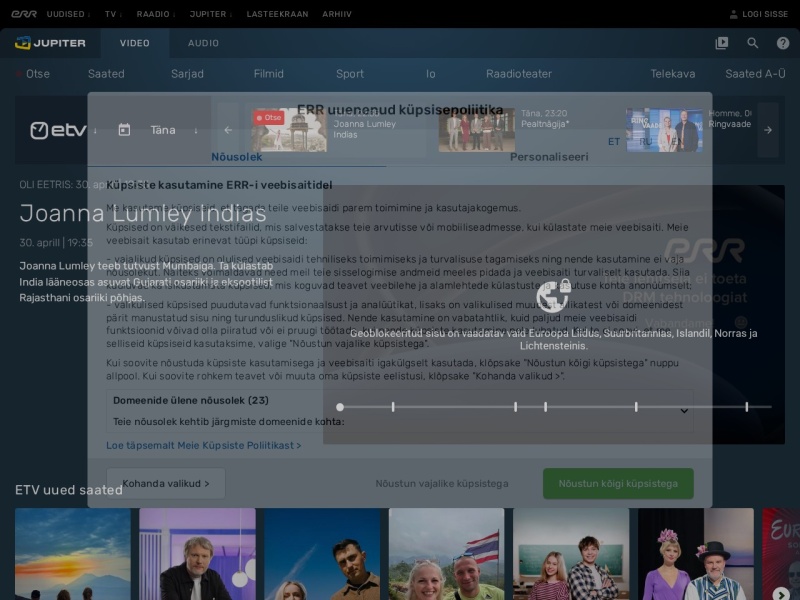Click Logi sisse to sign in
800x600 pixels.
(x=765, y=14)
